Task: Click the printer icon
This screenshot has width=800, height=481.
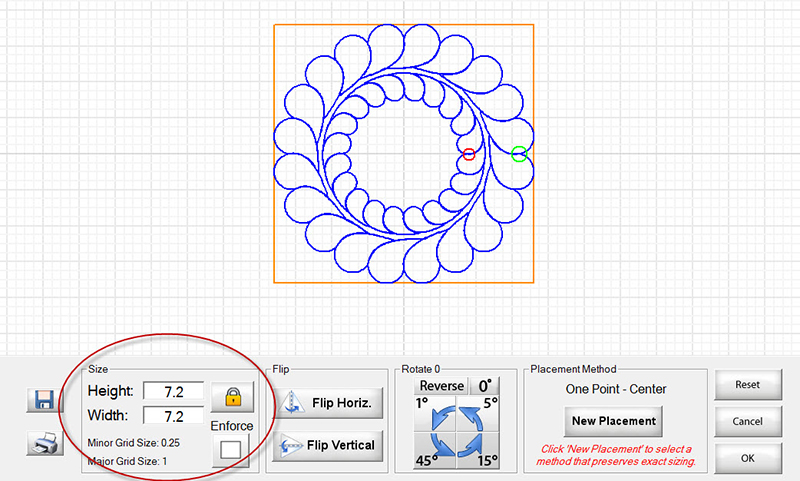Action: pos(43,443)
